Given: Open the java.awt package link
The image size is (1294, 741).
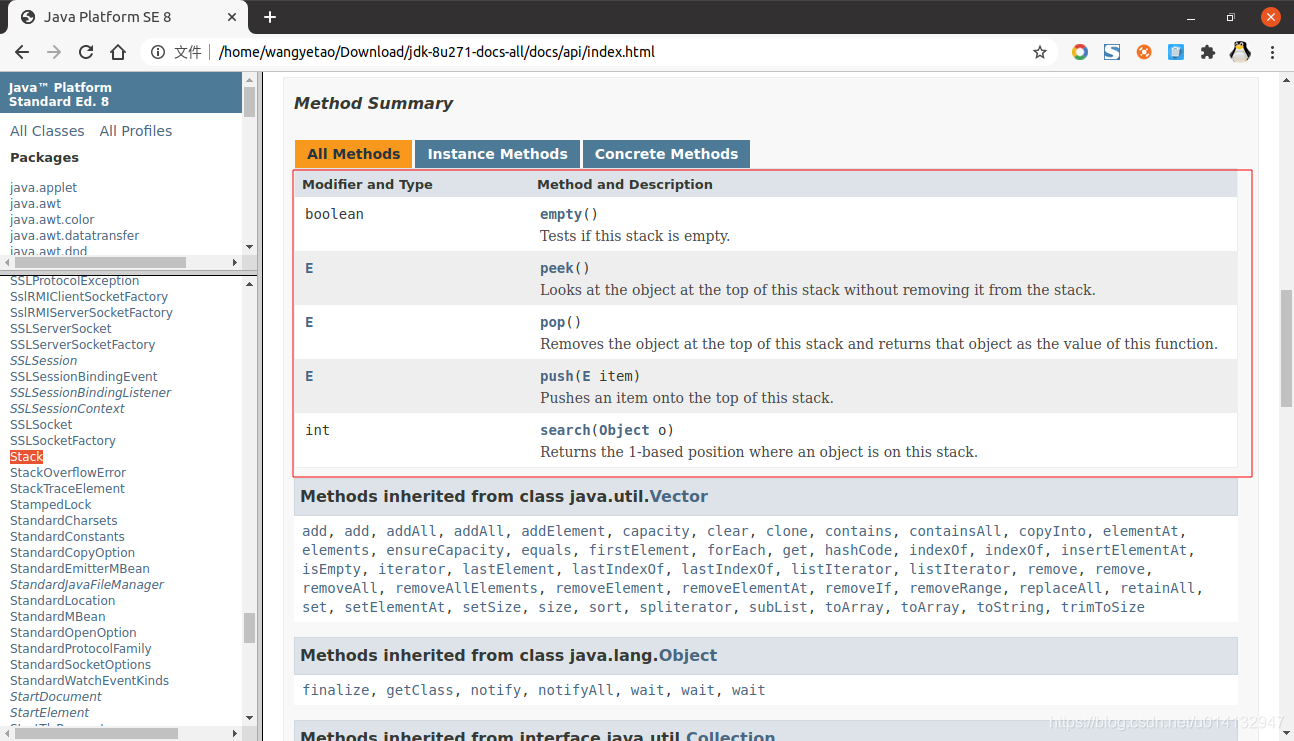Looking at the screenshot, I should coord(35,204).
